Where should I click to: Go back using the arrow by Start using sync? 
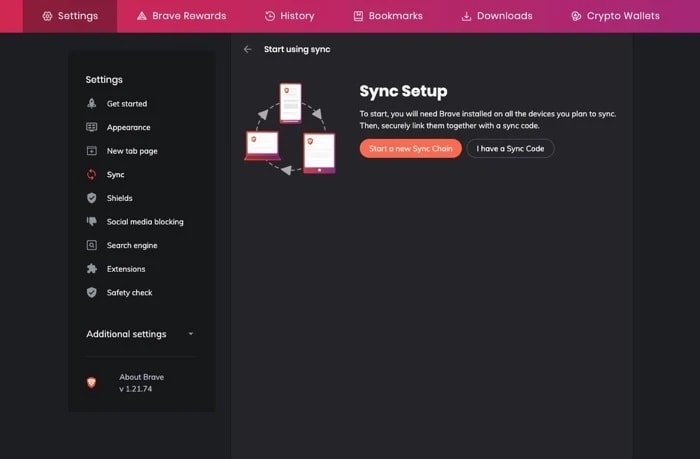coord(248,50)
